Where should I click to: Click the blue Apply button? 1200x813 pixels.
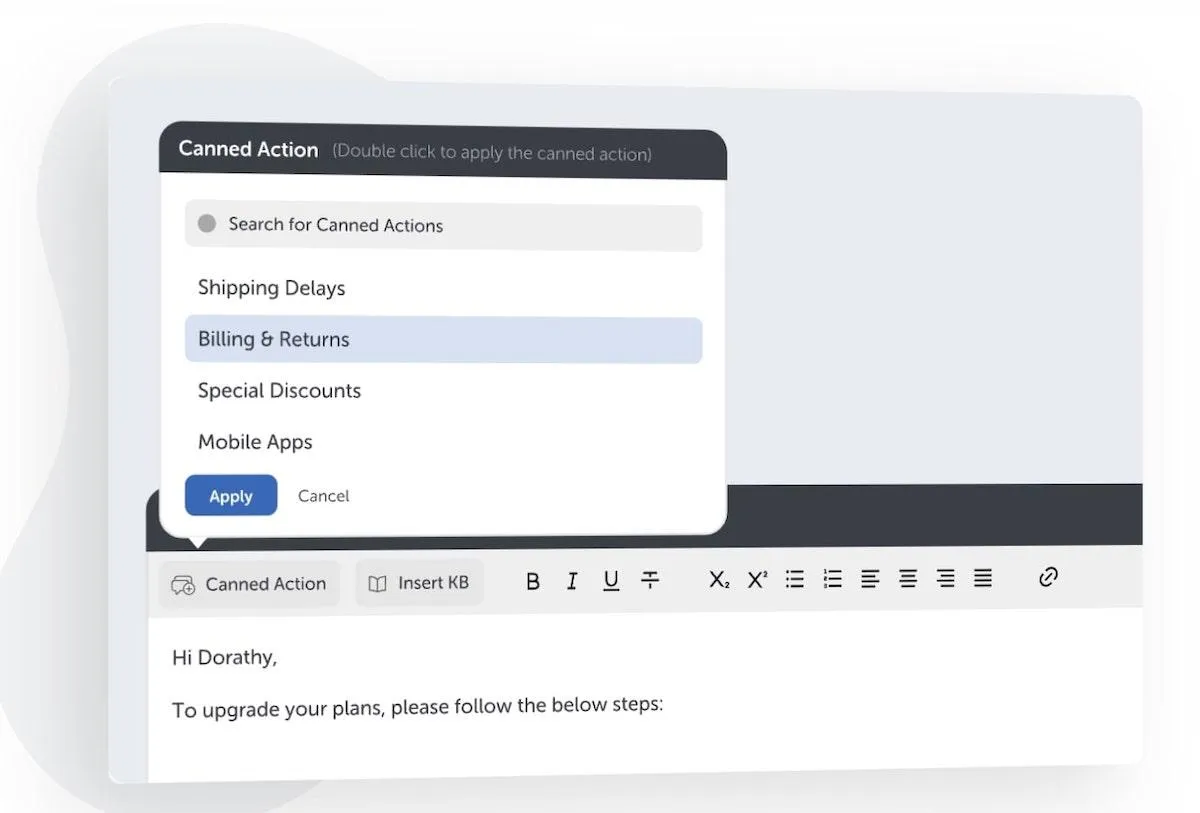[231, 496]
